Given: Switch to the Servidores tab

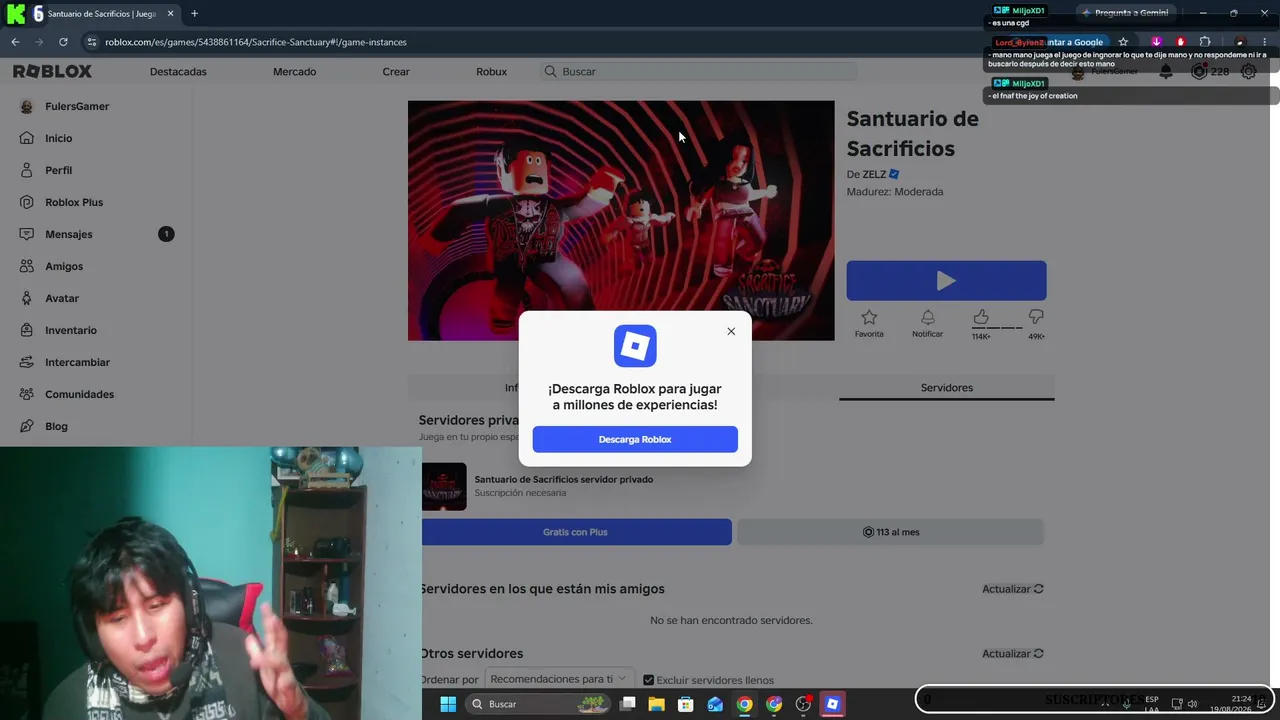Looking at the screenshot, I should 946,388.
